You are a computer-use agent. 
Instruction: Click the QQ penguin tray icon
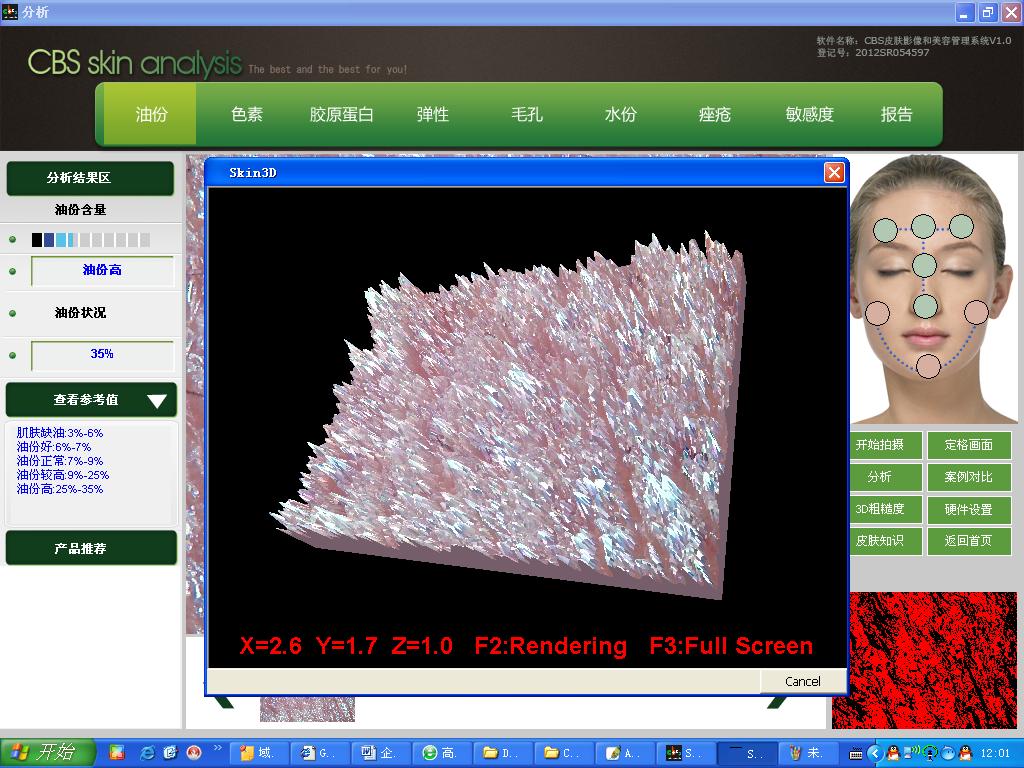[892, 753]
